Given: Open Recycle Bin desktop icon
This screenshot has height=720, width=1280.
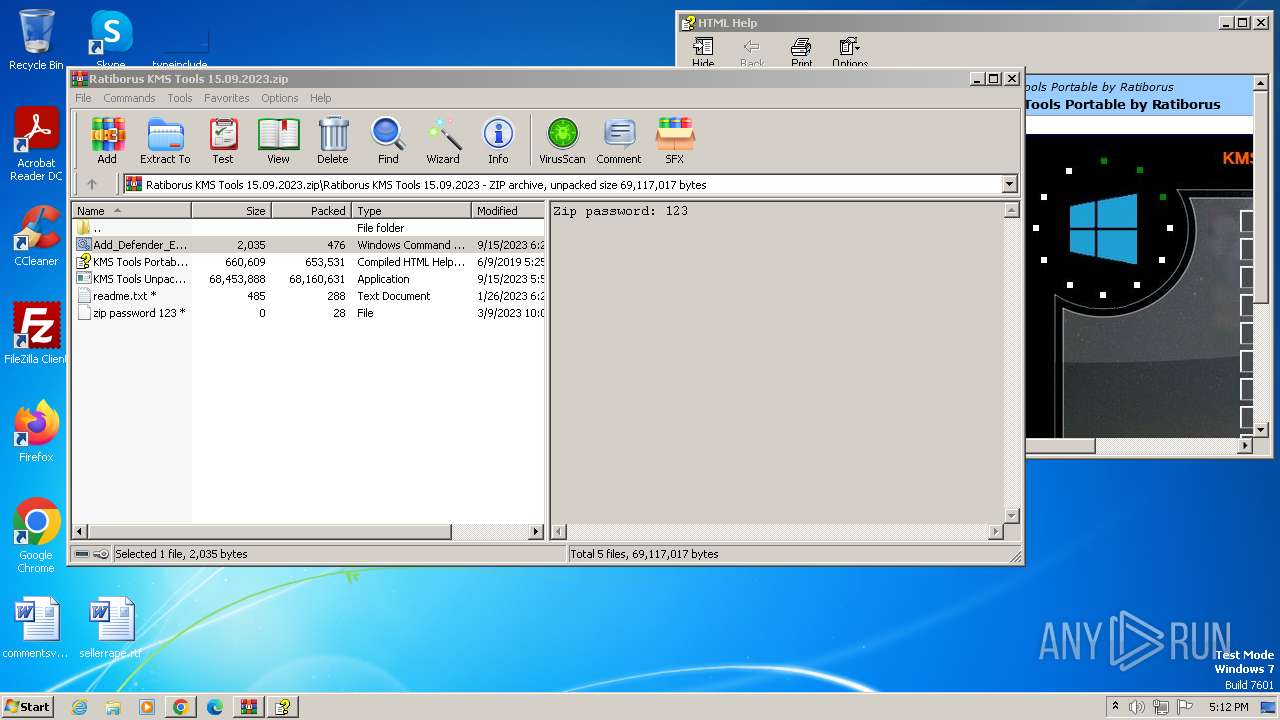Looking at the screenshot, I should coord(36,40).
